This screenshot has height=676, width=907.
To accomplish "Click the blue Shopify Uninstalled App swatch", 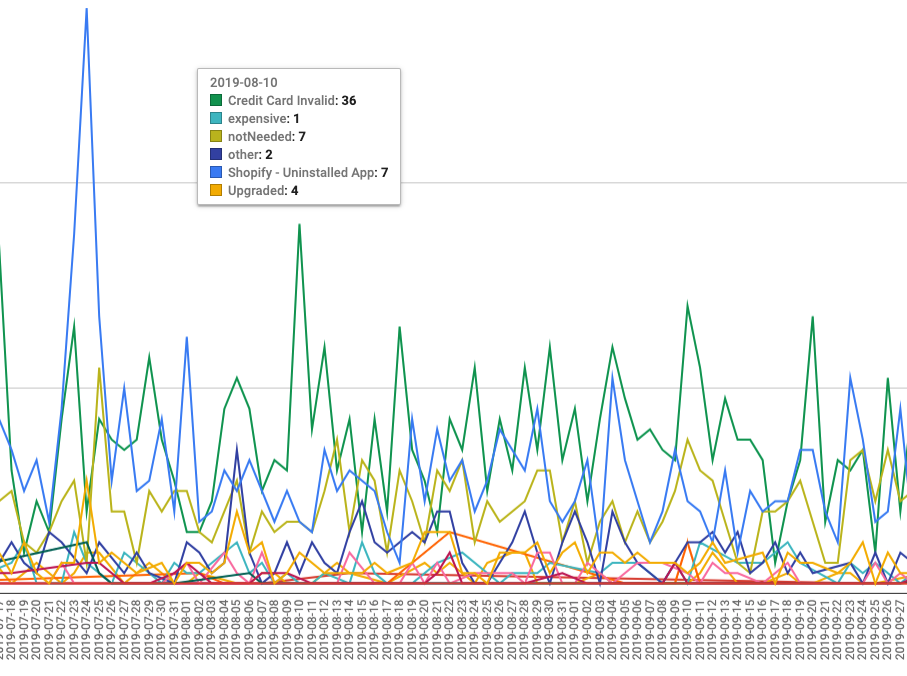I will (x=215, y=173).
